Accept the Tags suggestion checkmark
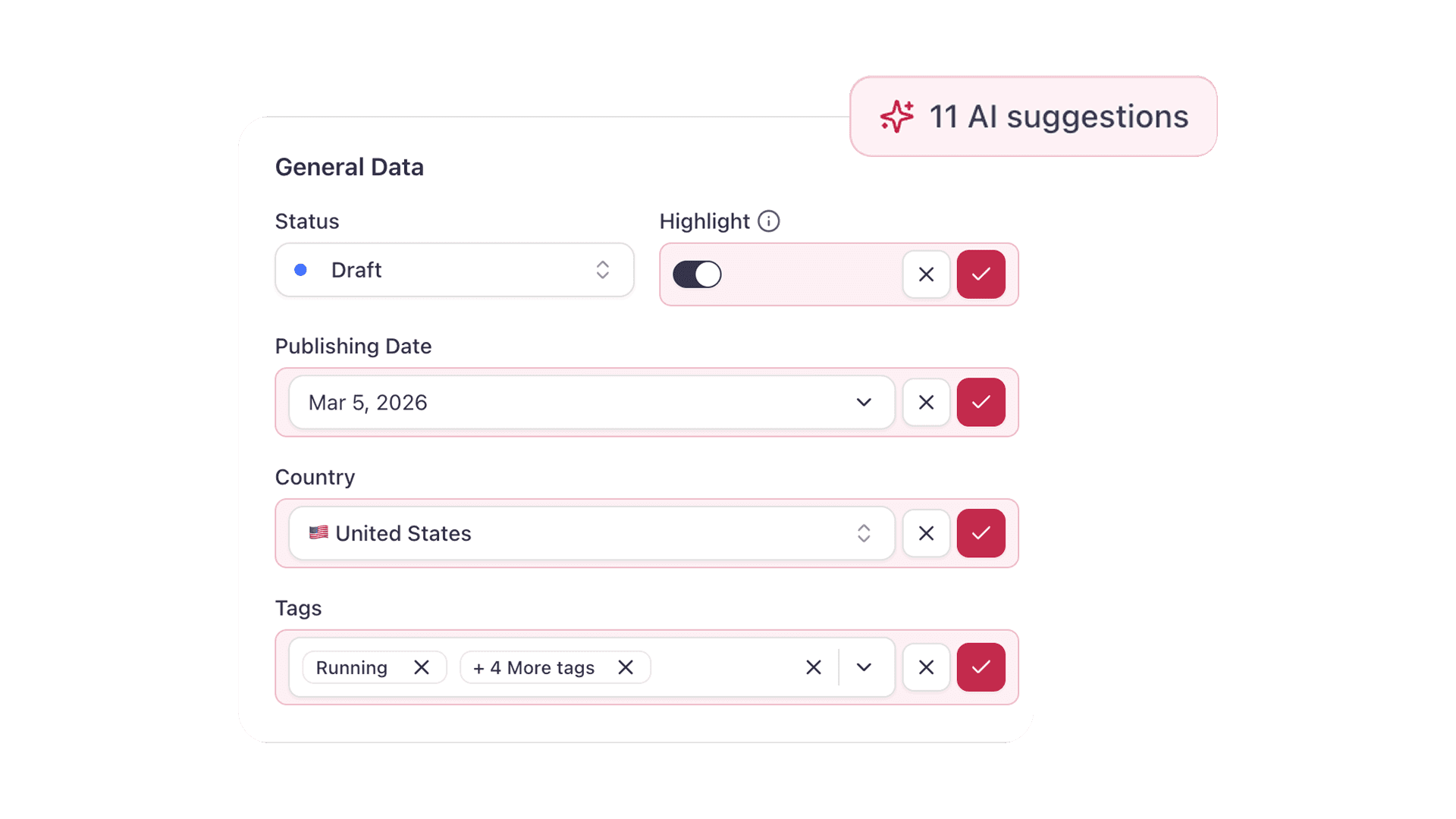This screenshot has width=1456, height=819. (981, 667)
